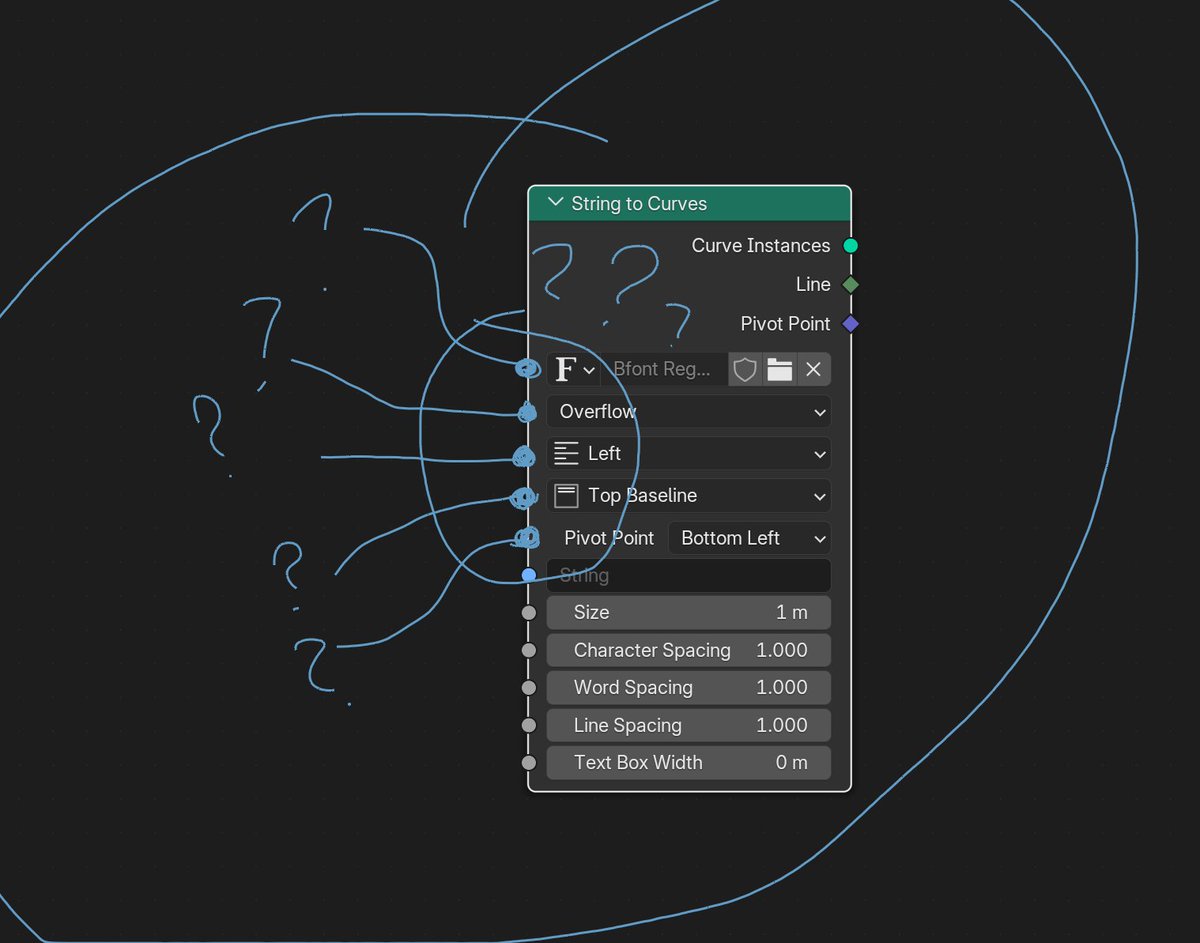Click the Pivot Point label next to Bottom Left

tap(609, 537)
